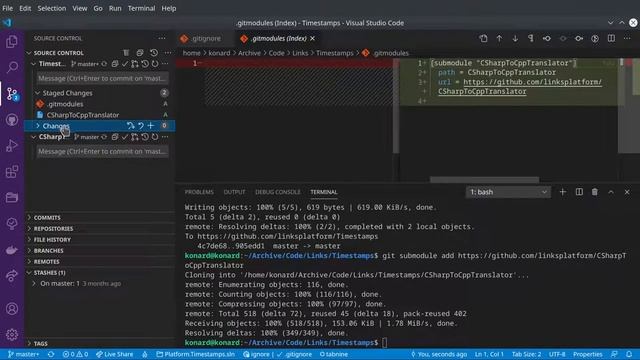Discard all changes in Changes row

point(140,126)
